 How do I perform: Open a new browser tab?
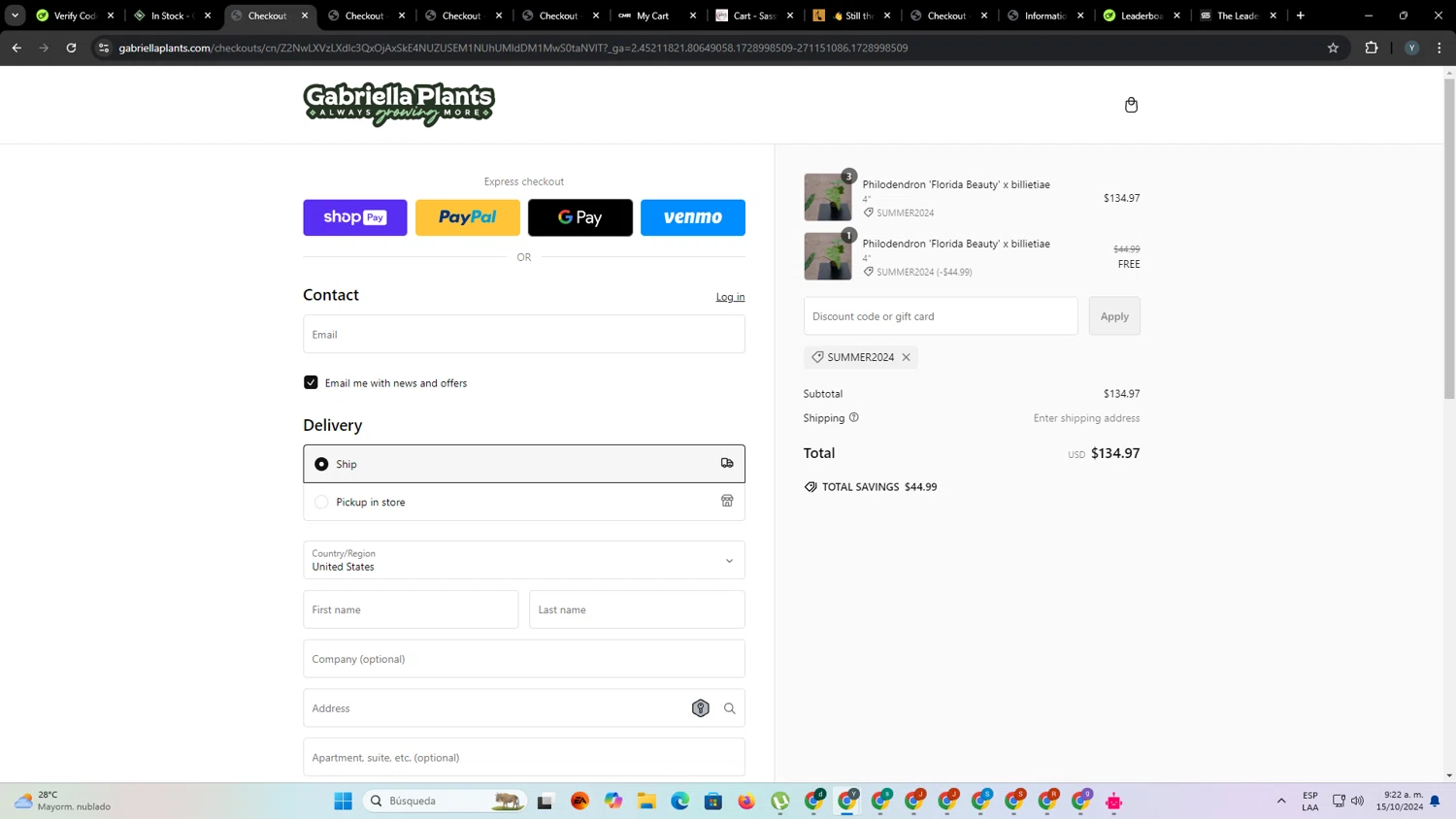[x=1301, y=16]
